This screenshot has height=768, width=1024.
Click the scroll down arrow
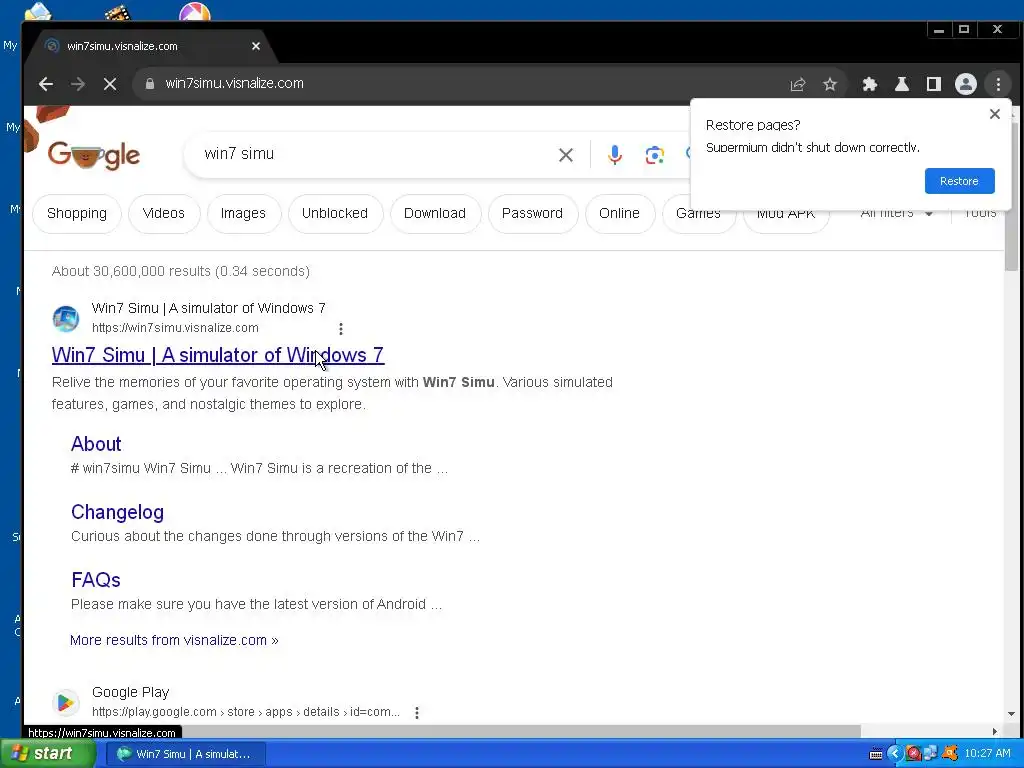[1011, 714]
